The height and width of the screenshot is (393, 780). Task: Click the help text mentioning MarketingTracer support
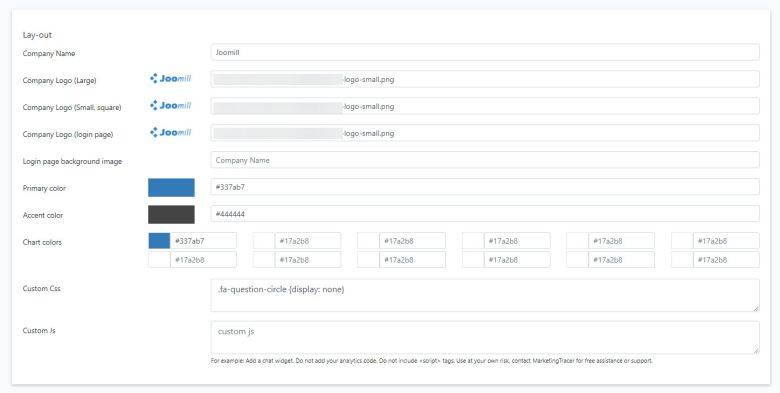point(431,361)
